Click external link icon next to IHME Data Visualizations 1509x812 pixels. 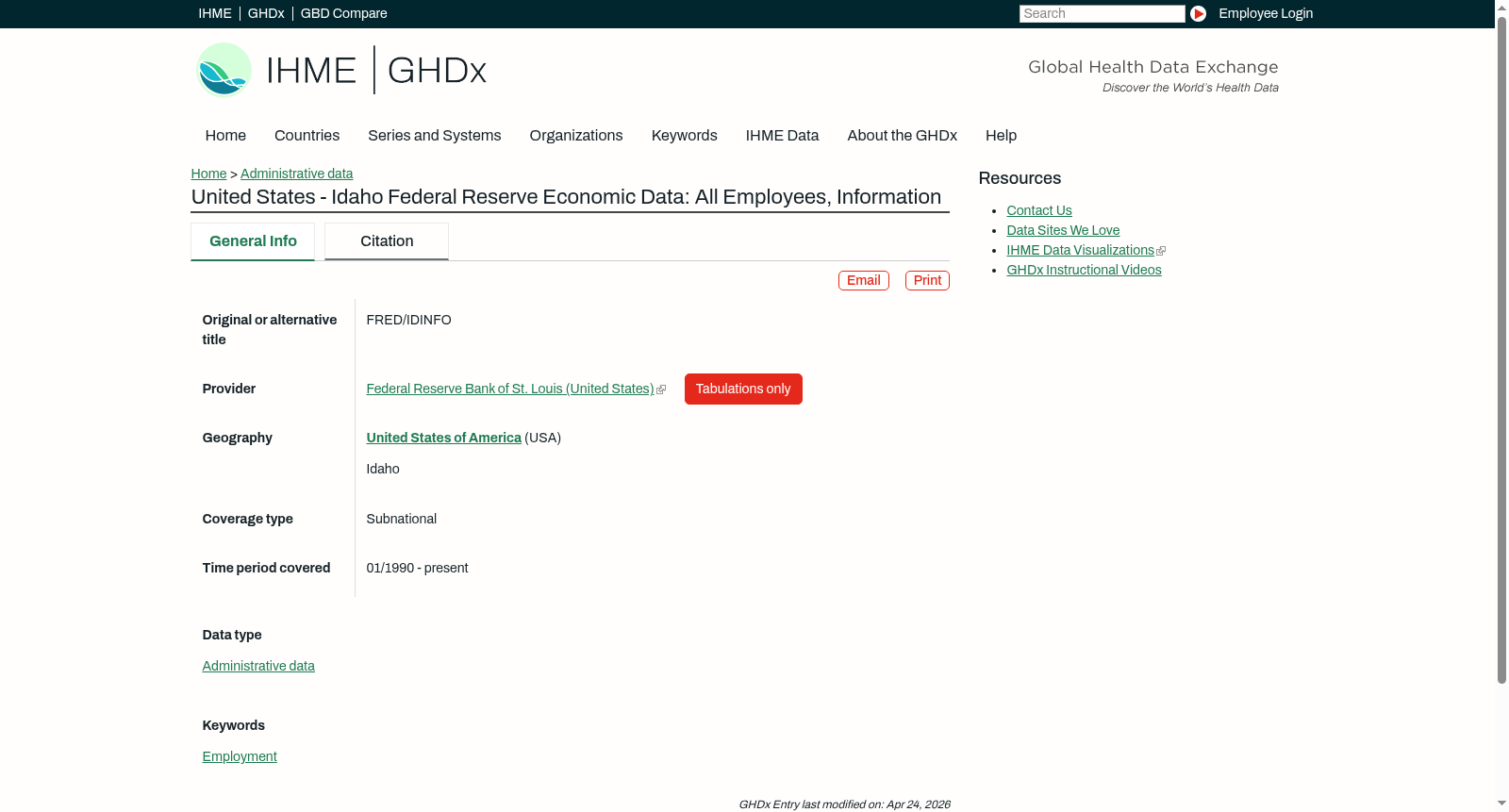pyautogui.click(x=1161, y=251)
